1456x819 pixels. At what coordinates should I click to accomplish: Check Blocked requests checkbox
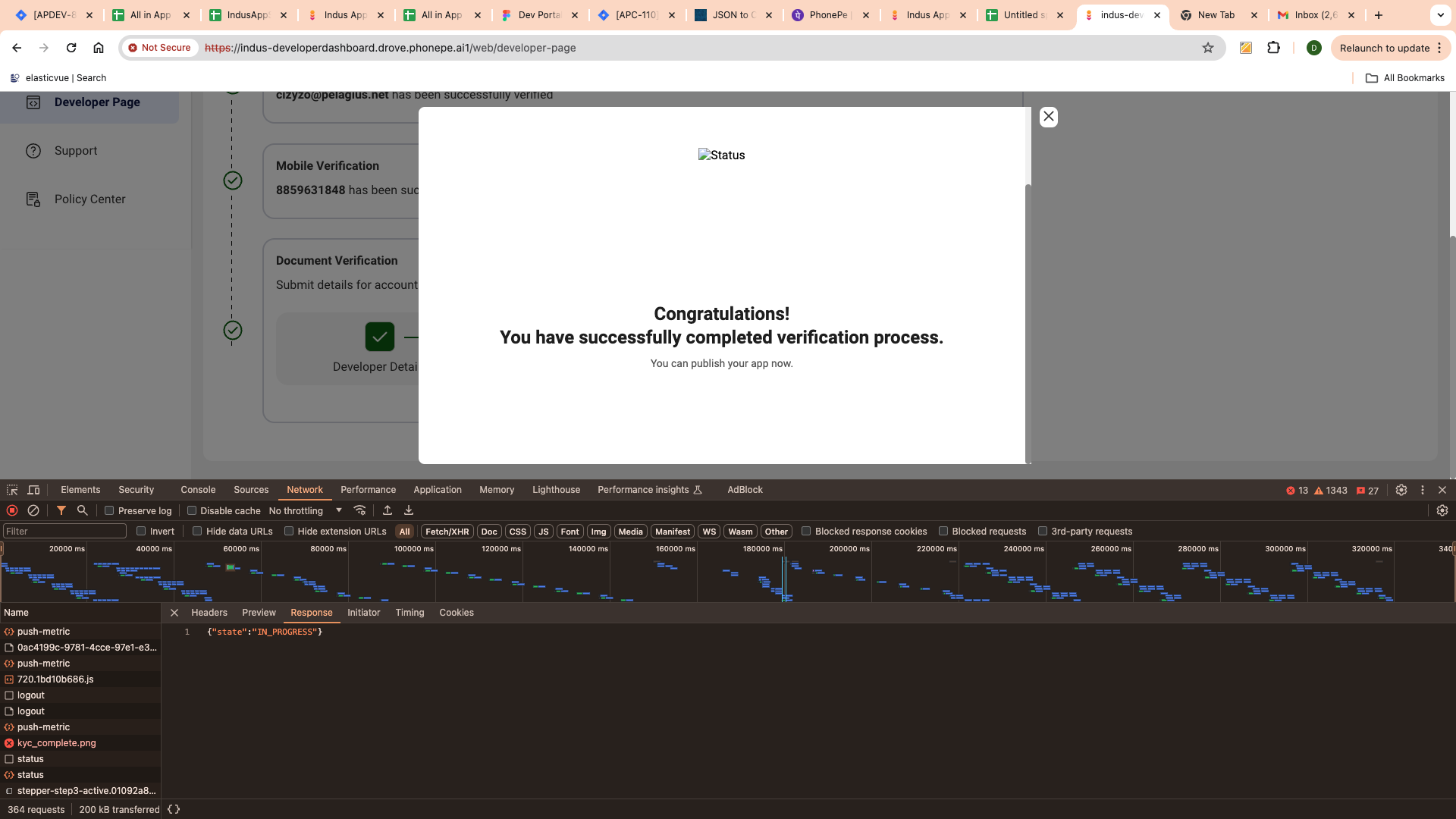click(x=943, y=531)
